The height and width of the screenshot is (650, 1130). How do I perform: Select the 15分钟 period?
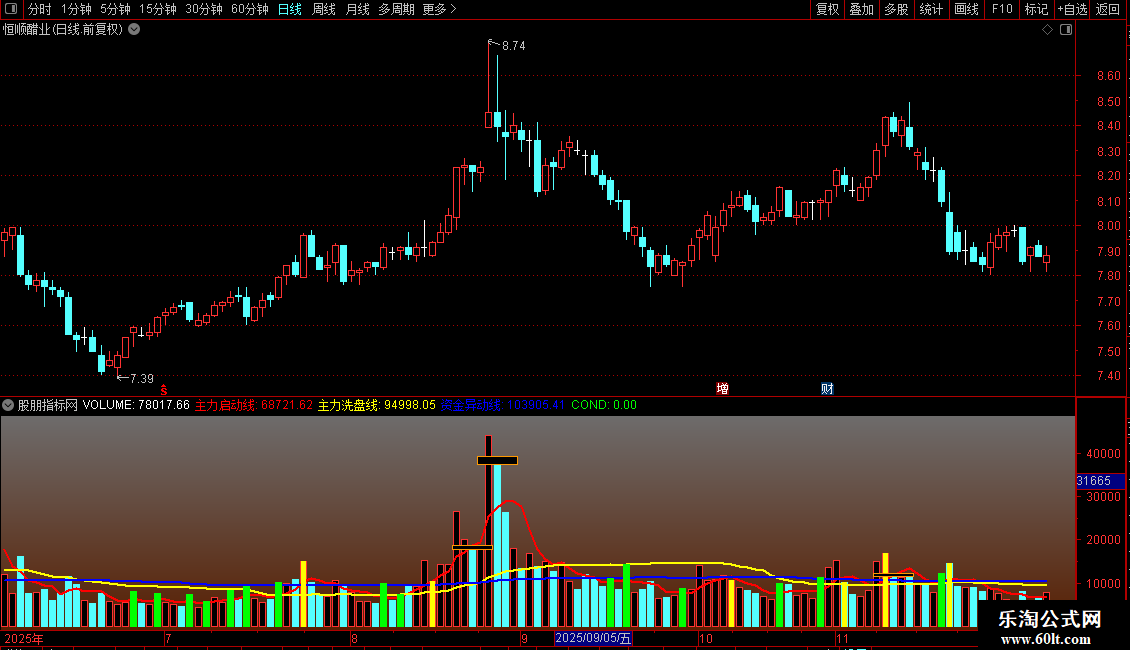tap(157, 9)
